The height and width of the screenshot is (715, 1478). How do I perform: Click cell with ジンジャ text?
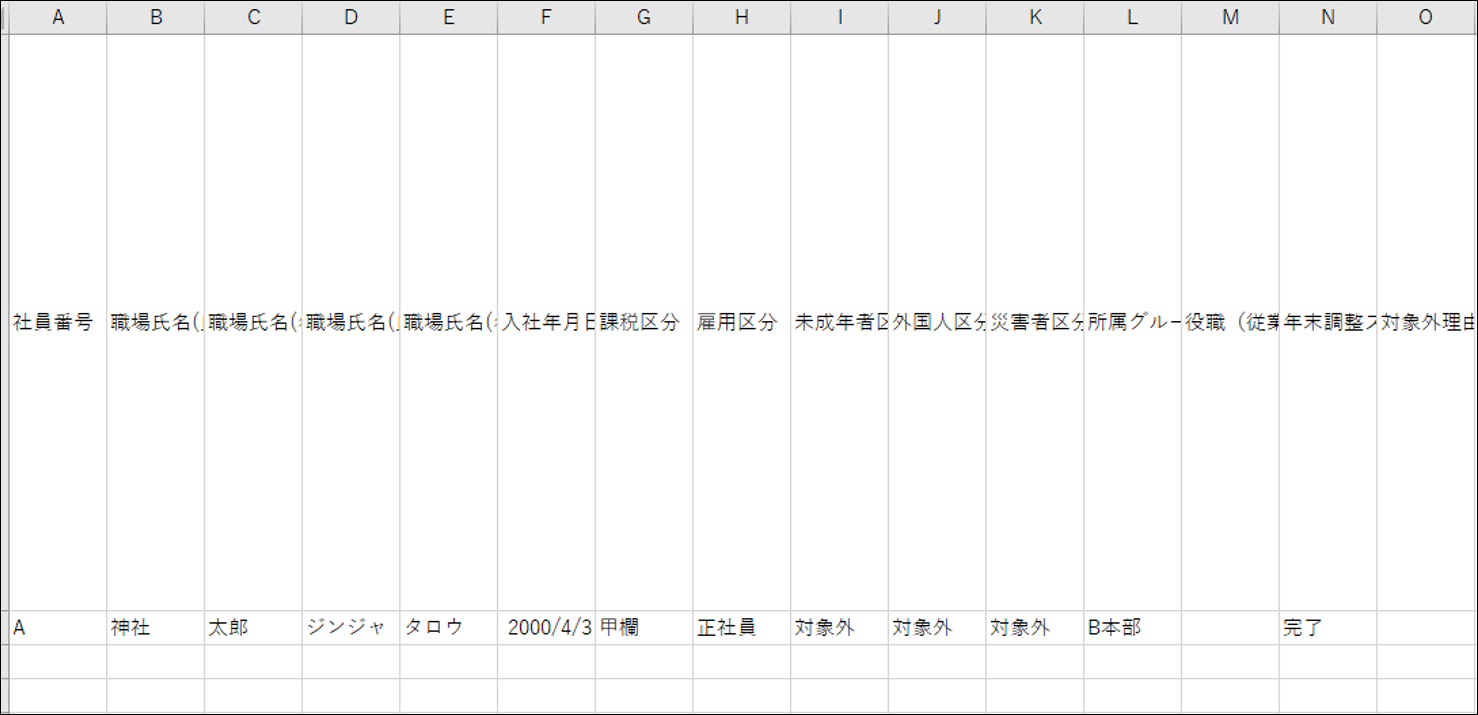tap(350, 628)
